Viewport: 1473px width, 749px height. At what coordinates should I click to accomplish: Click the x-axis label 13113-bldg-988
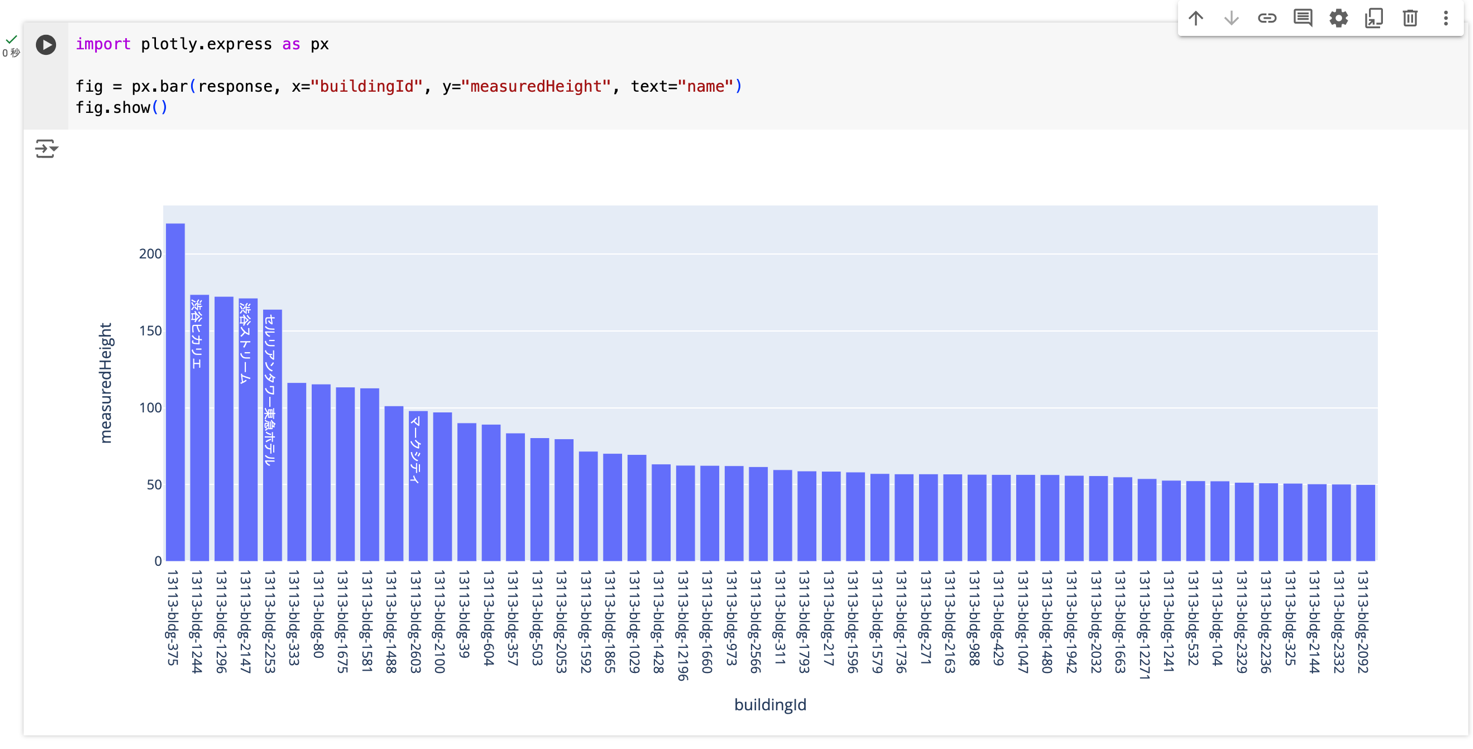975,619
